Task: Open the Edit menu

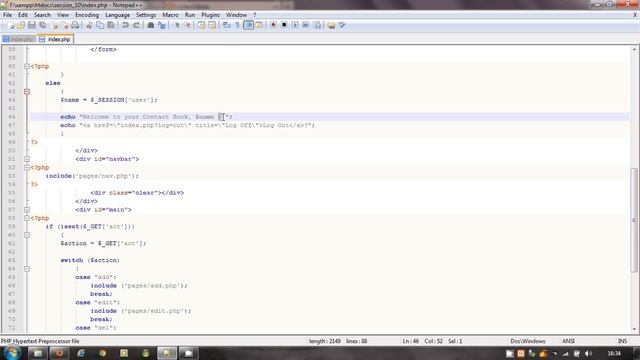Action: click(x=23, y=15)
